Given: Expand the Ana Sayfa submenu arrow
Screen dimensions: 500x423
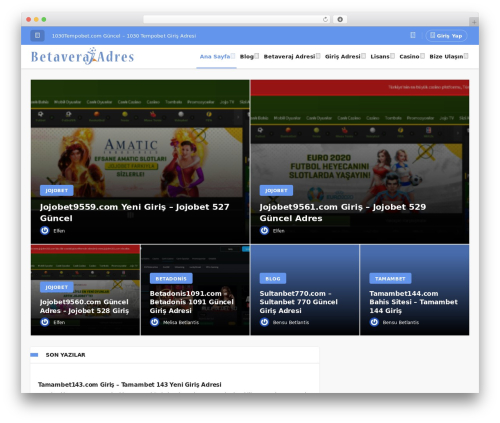Looking at the screenshot, I should (233, 56).
